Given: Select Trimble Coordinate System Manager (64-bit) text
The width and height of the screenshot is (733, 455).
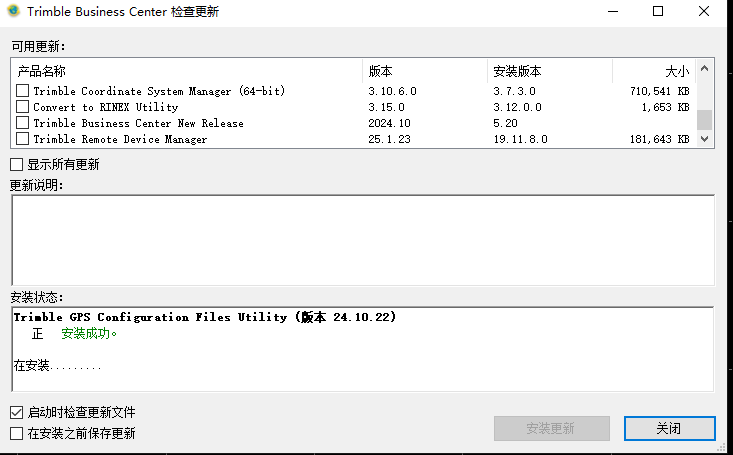Looking at the screenshot, I should coord(159,91).
